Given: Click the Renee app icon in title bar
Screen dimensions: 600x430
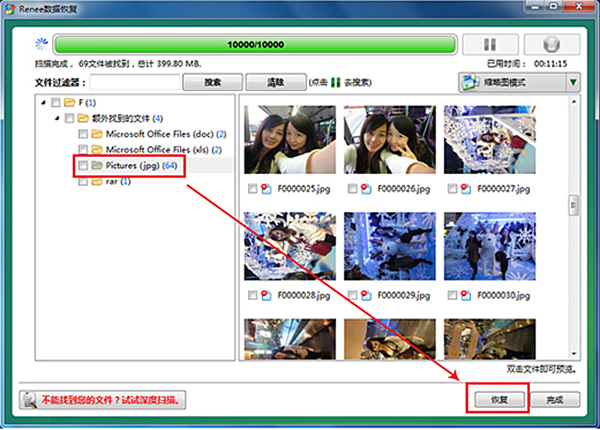Looking at the screenshot, I should click(x=10, y=8).
